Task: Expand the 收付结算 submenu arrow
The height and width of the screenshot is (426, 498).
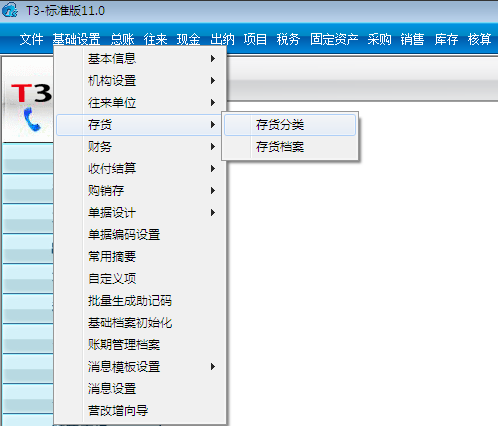Action: [x=213, y=169]
